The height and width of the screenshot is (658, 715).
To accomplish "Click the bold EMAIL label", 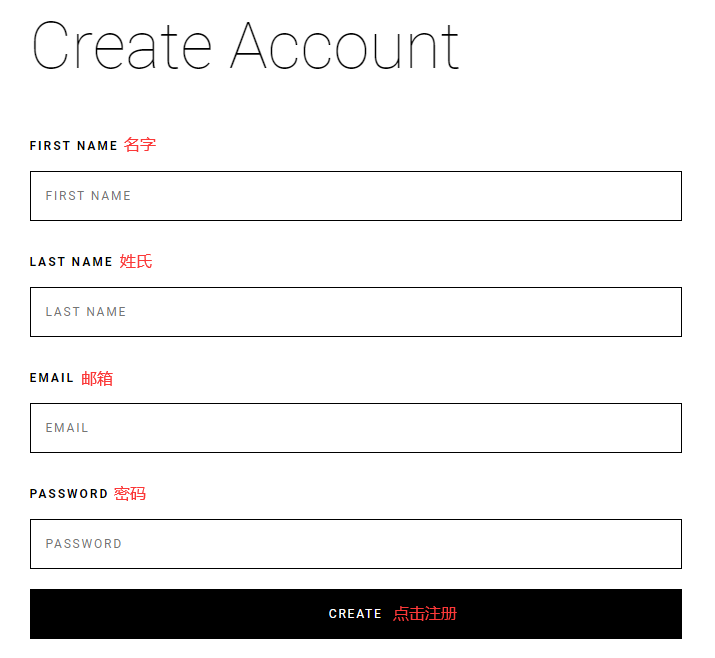I will tap(52, 378).
